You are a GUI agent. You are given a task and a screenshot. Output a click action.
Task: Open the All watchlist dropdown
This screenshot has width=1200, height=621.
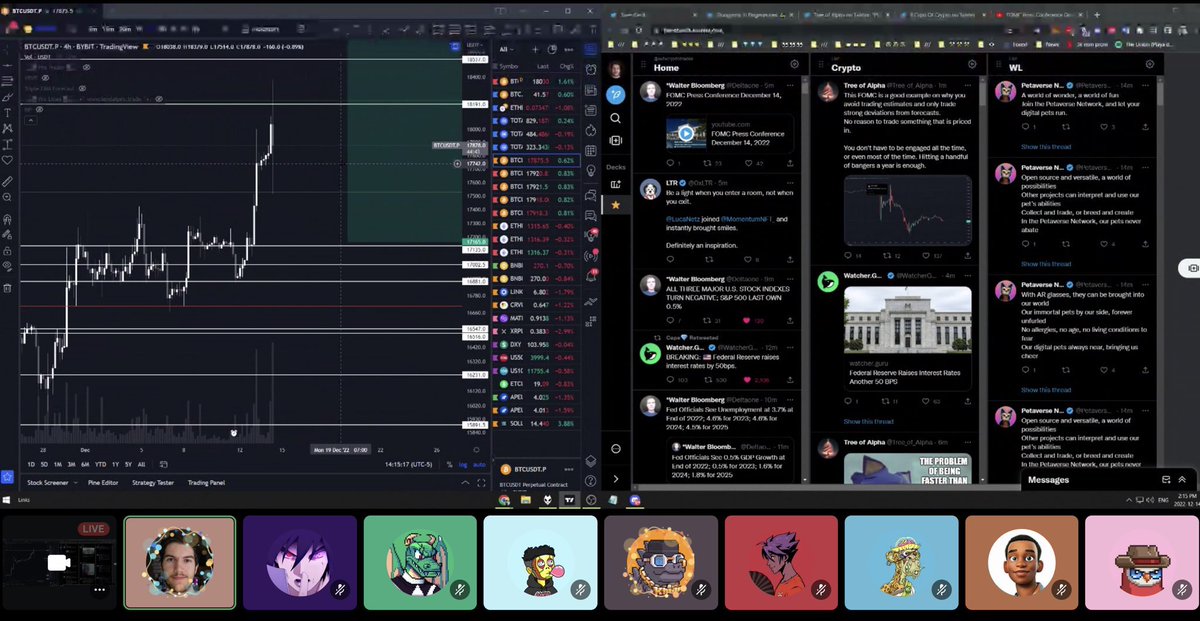[508, 49]
